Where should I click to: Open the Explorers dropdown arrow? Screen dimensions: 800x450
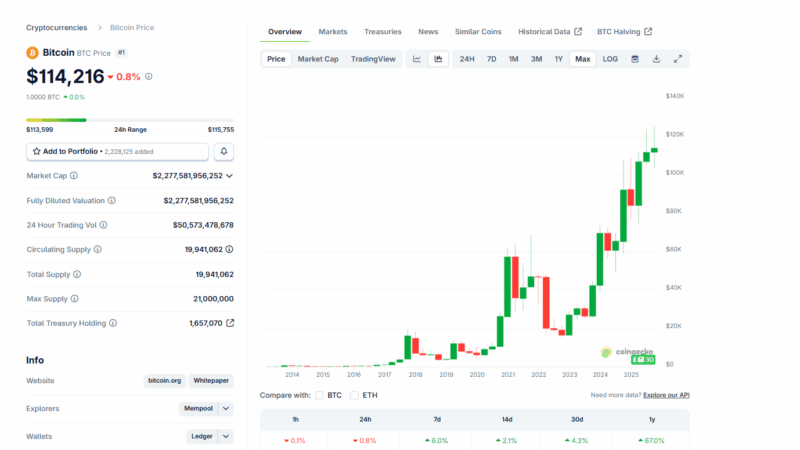pyautogui.click(x=226, y=409)
